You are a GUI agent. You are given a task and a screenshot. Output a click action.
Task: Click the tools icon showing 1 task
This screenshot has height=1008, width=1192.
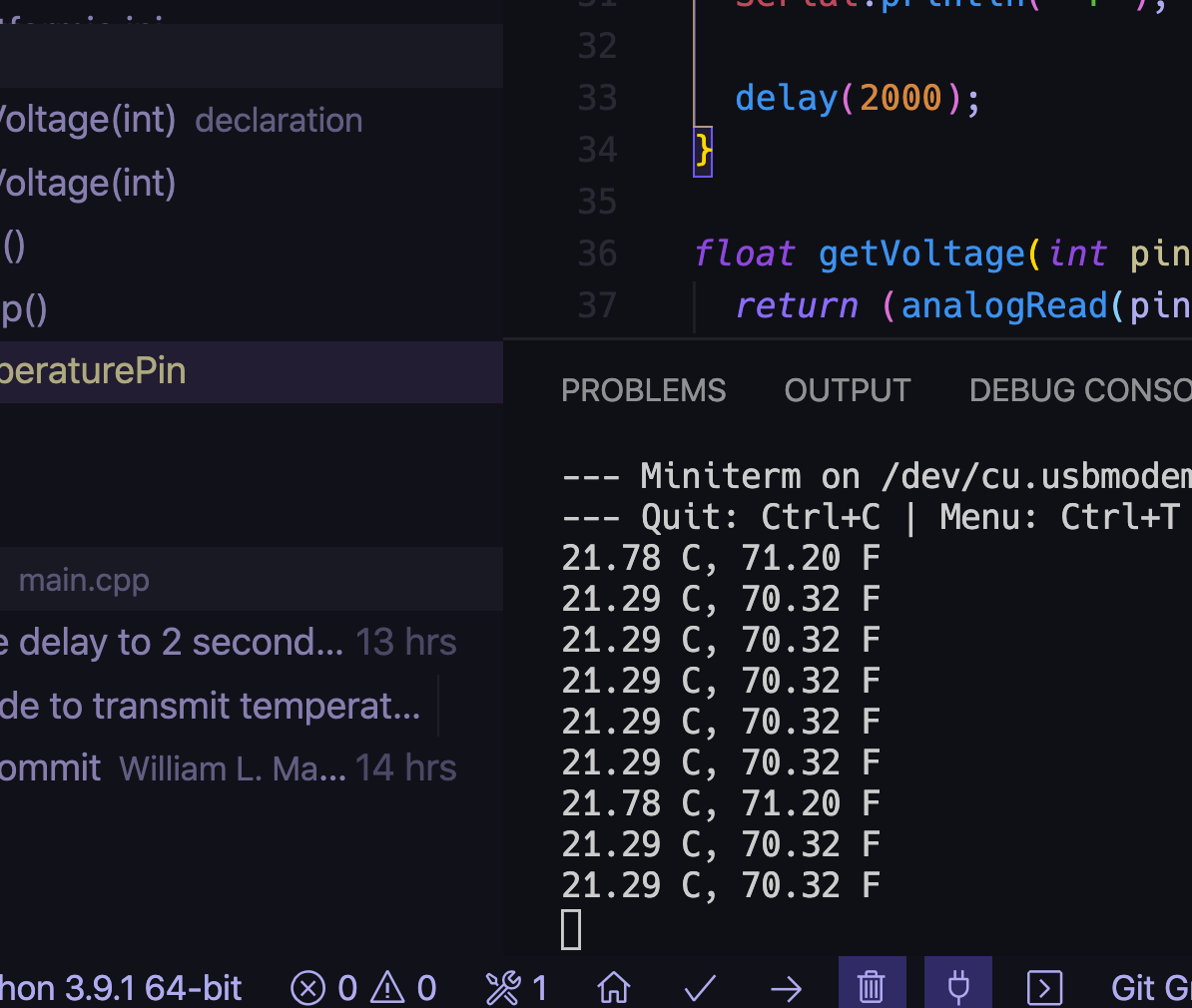pos(517,988)
